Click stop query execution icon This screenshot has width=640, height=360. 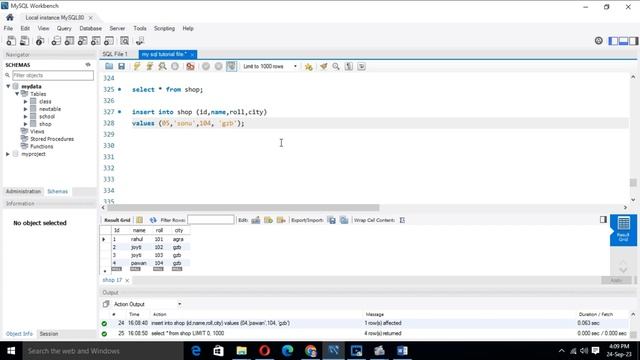(x=175, y=66)
